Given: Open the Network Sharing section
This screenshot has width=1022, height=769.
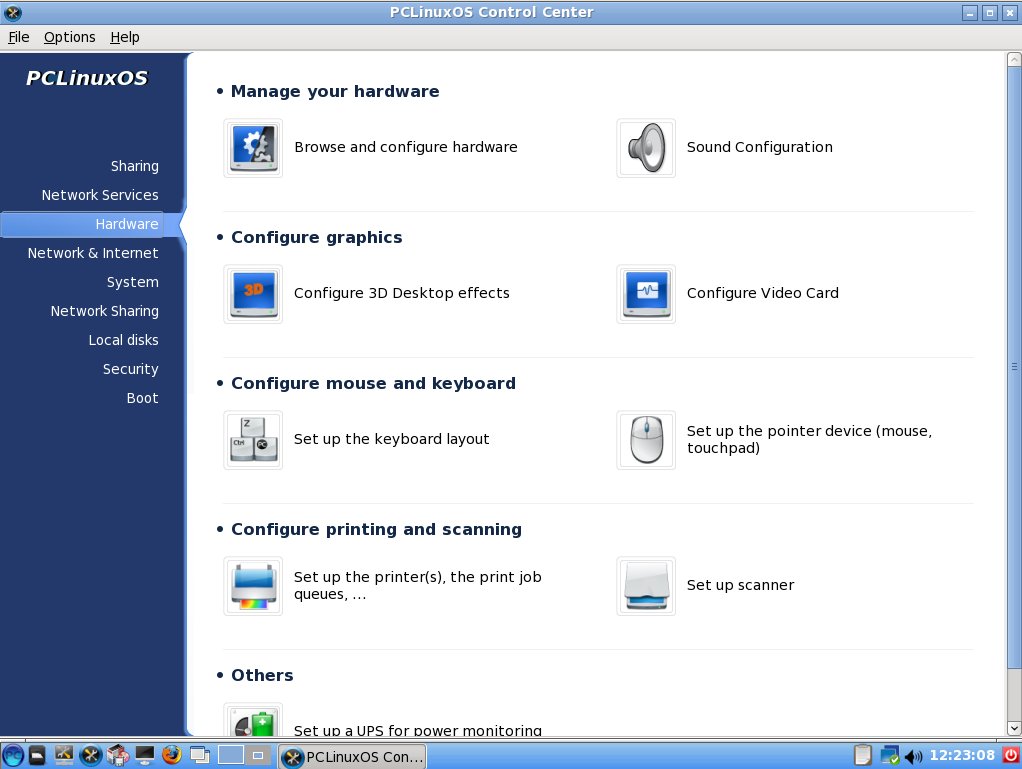Looking at the screenshot, I should click(x=104, y=311).
